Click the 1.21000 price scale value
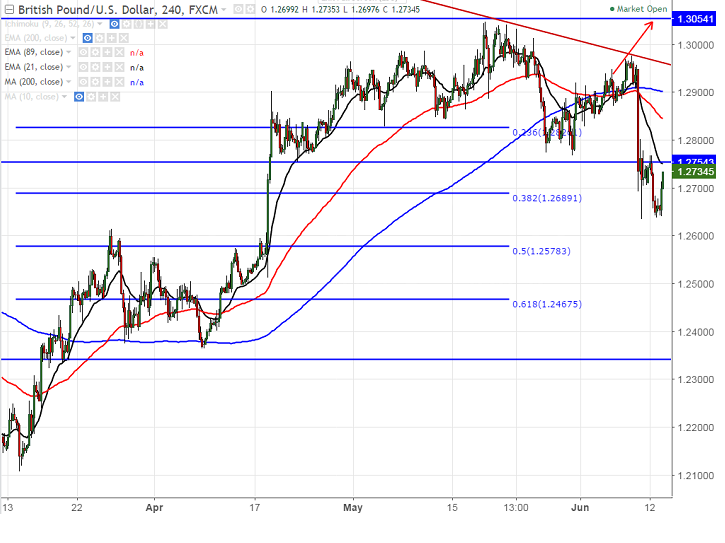Image resolution: width=725 pixels, height=543 pixels. [x=696, y=475]
